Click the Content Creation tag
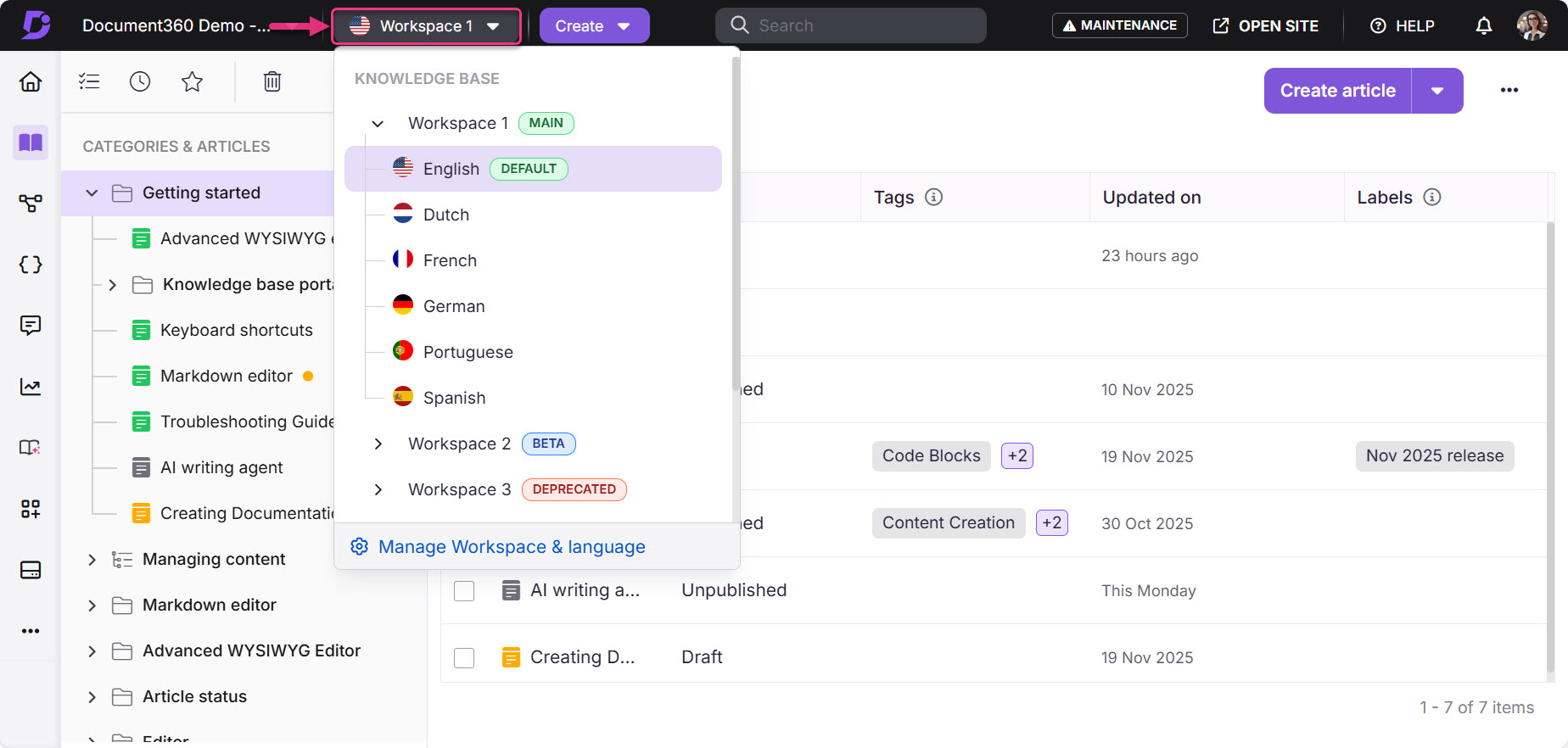This screenshot has height=748, width=1568. coord(948,522)
